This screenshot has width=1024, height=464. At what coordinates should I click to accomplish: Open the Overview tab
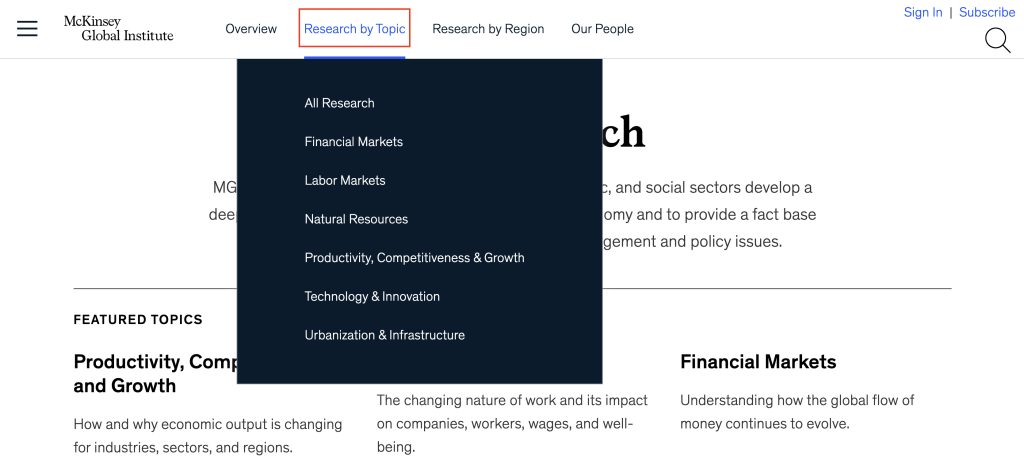(x=251, y=29)
